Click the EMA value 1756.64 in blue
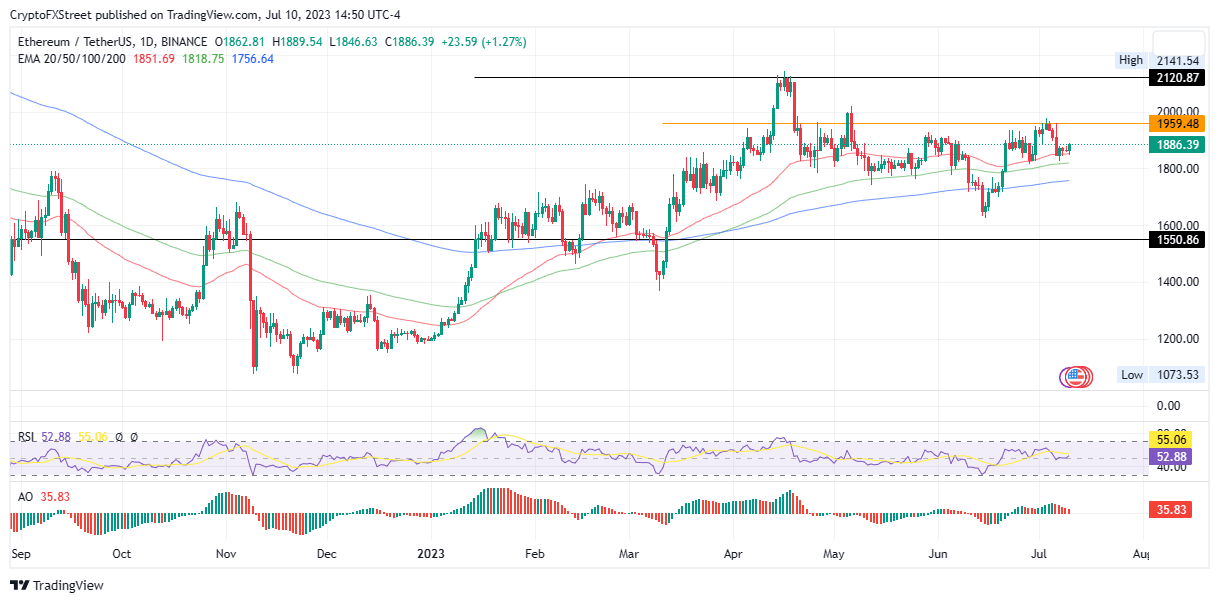This screenshot has height=603, width=1219. pos(252,59)
